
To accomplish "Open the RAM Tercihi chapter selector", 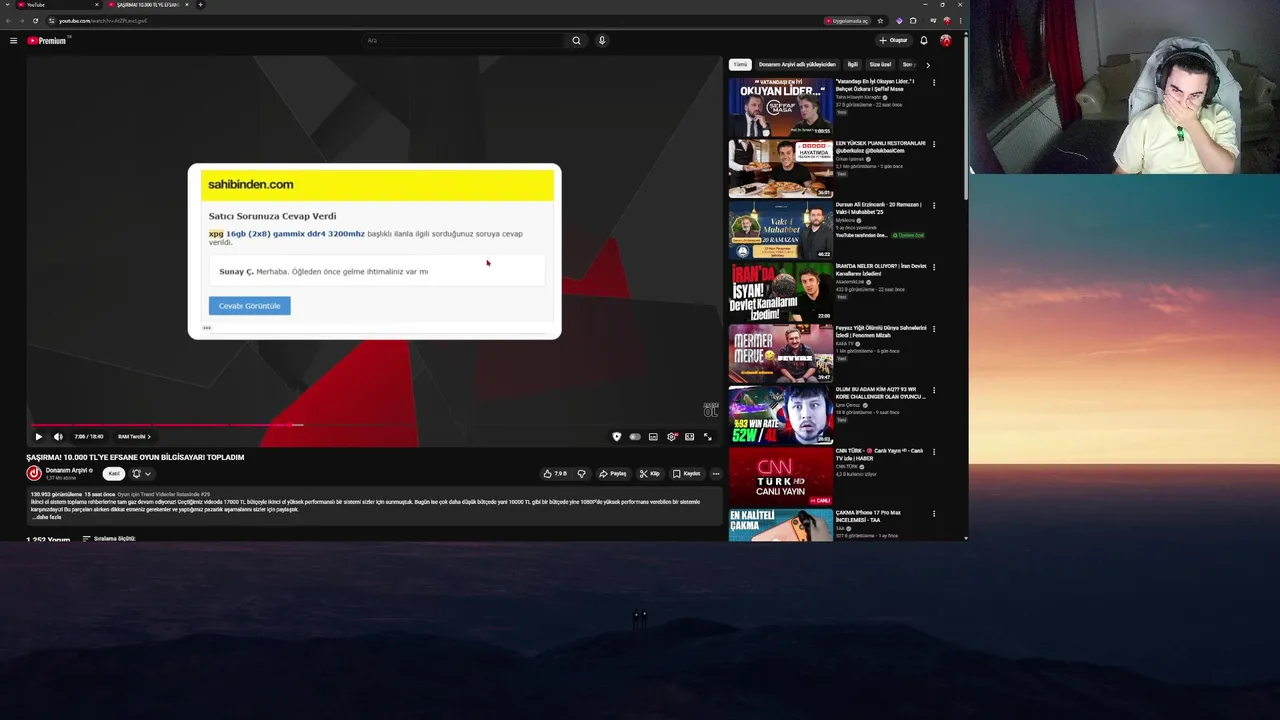I will [134, 436].
